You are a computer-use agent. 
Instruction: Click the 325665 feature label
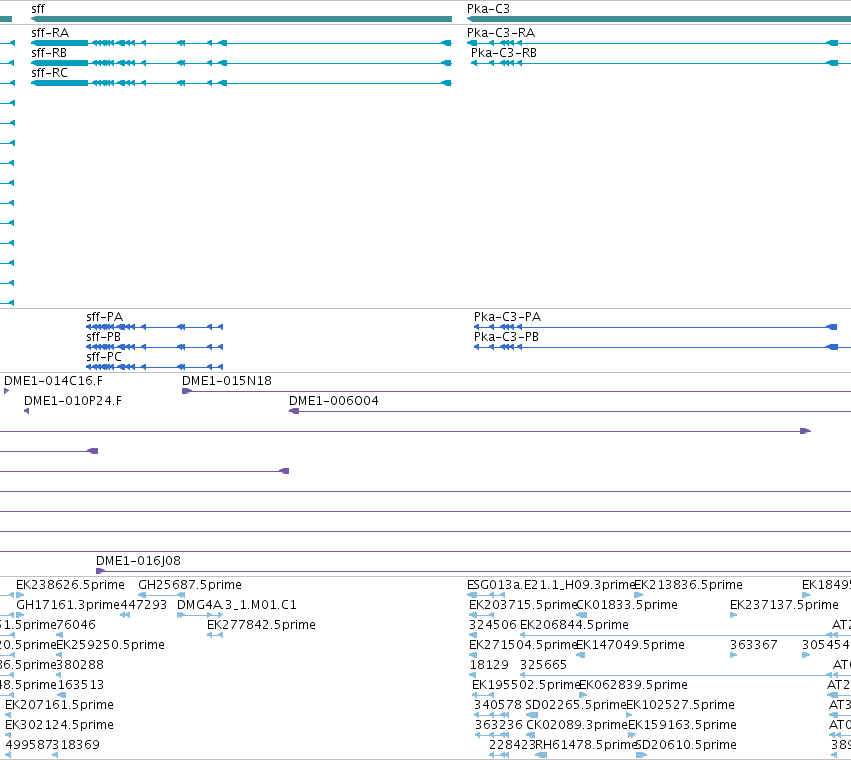click(543, 665)
